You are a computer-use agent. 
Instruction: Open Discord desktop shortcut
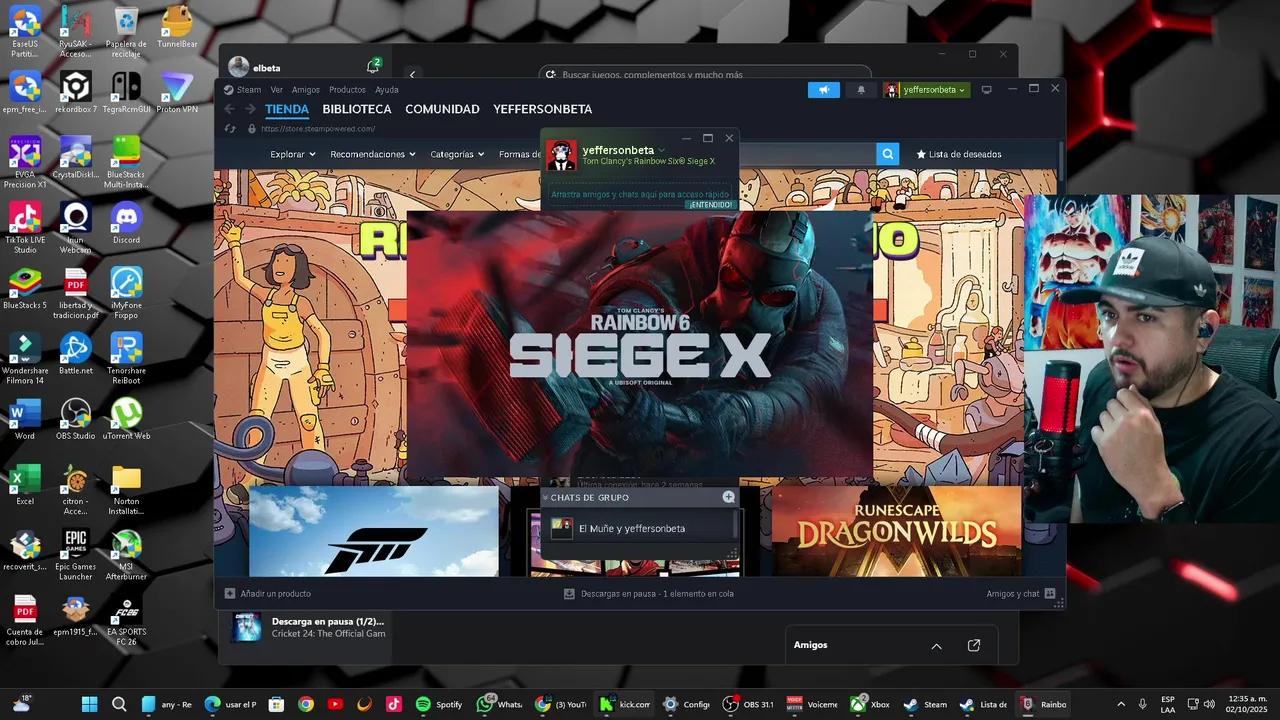point(126,223)
